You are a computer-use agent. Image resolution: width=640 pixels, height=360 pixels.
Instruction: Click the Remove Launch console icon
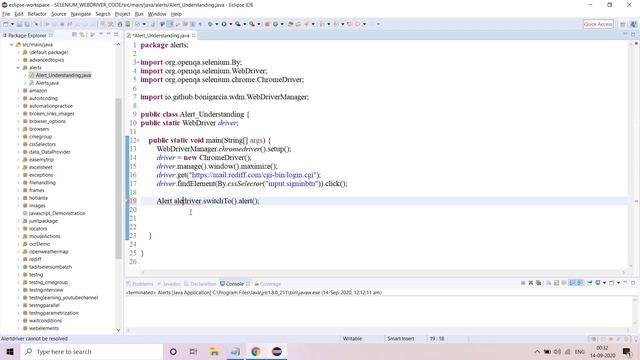click(x=531, y=283)
